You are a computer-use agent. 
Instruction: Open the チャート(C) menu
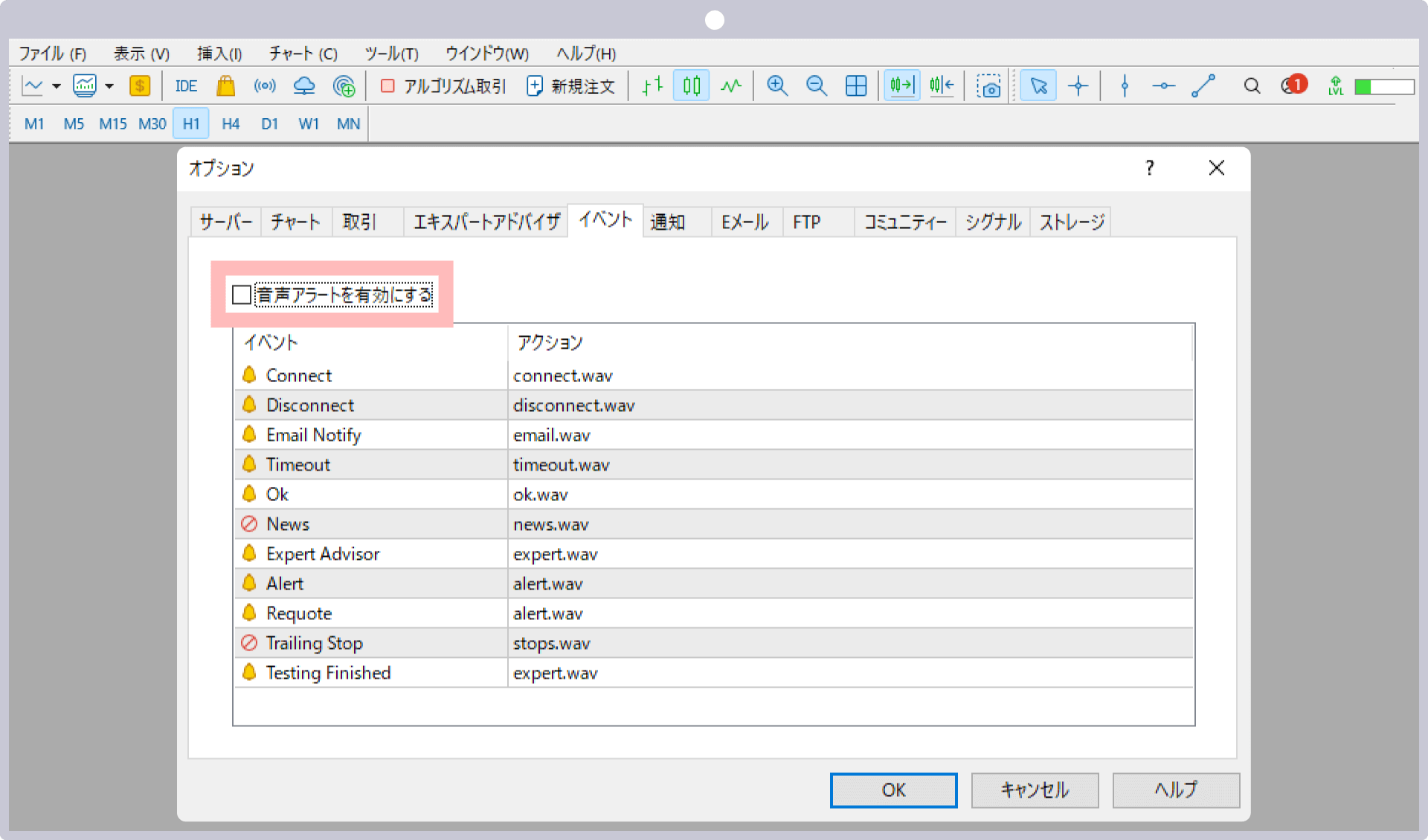point(303,54)
